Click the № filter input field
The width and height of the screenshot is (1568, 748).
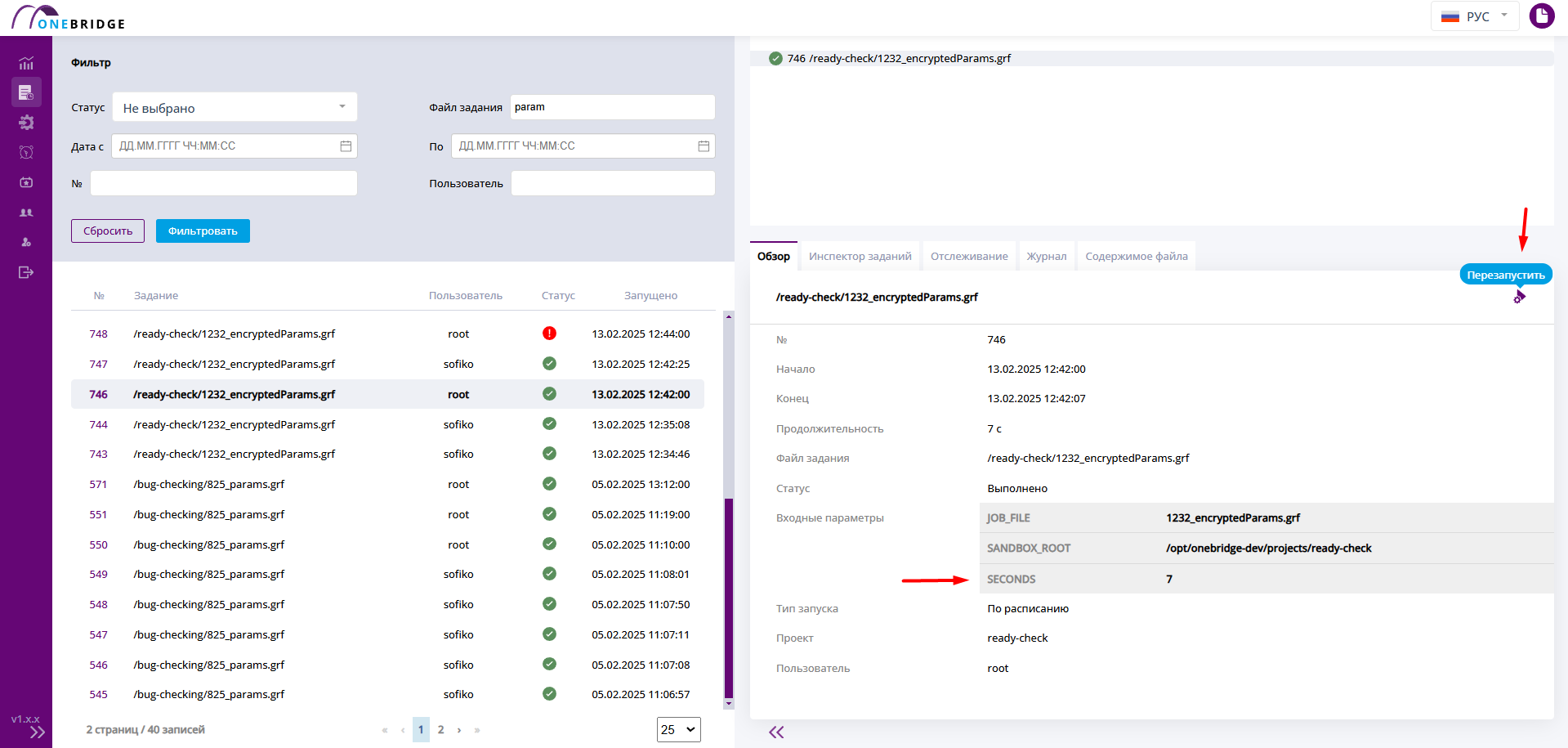click(x=224, y=183)
